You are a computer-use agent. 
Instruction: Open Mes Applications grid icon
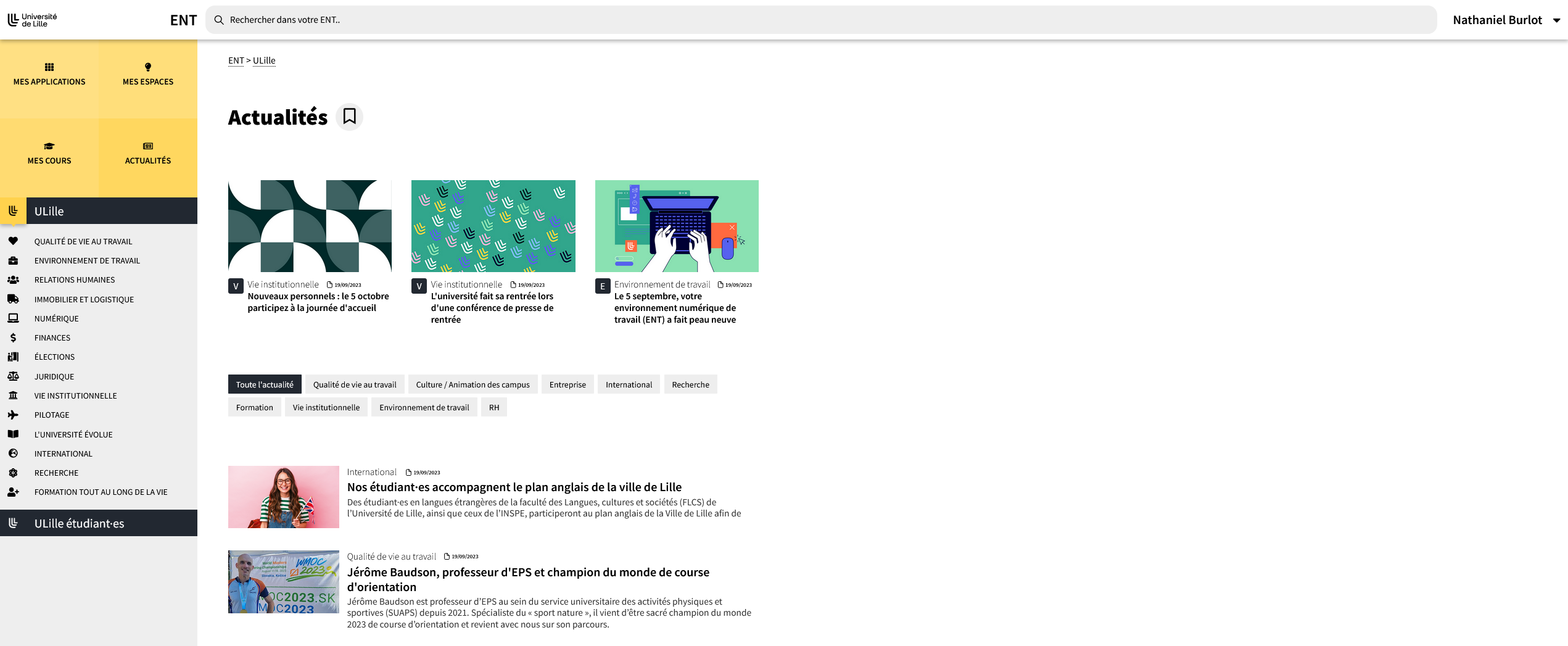(49, 67)
